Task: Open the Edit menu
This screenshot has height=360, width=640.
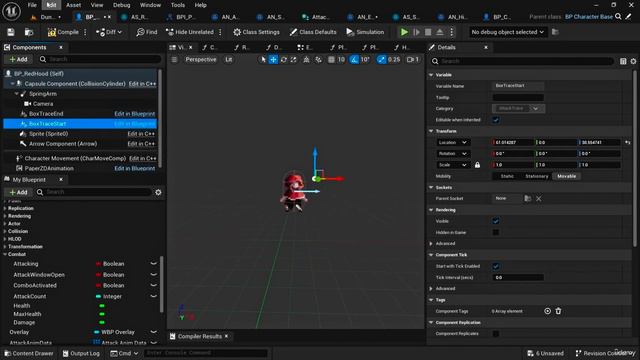Action: point(51,5)
